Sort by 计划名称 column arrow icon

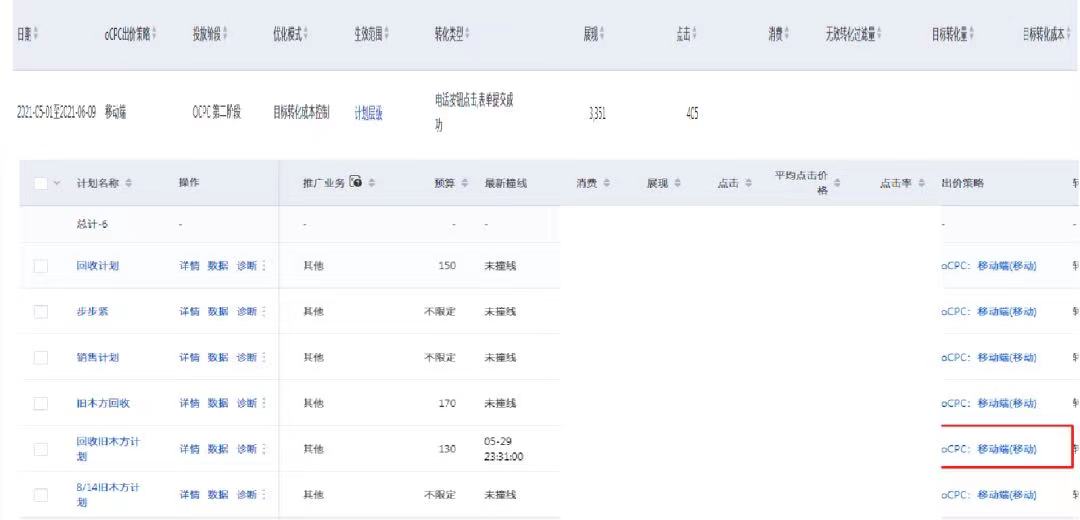point(129,183)
